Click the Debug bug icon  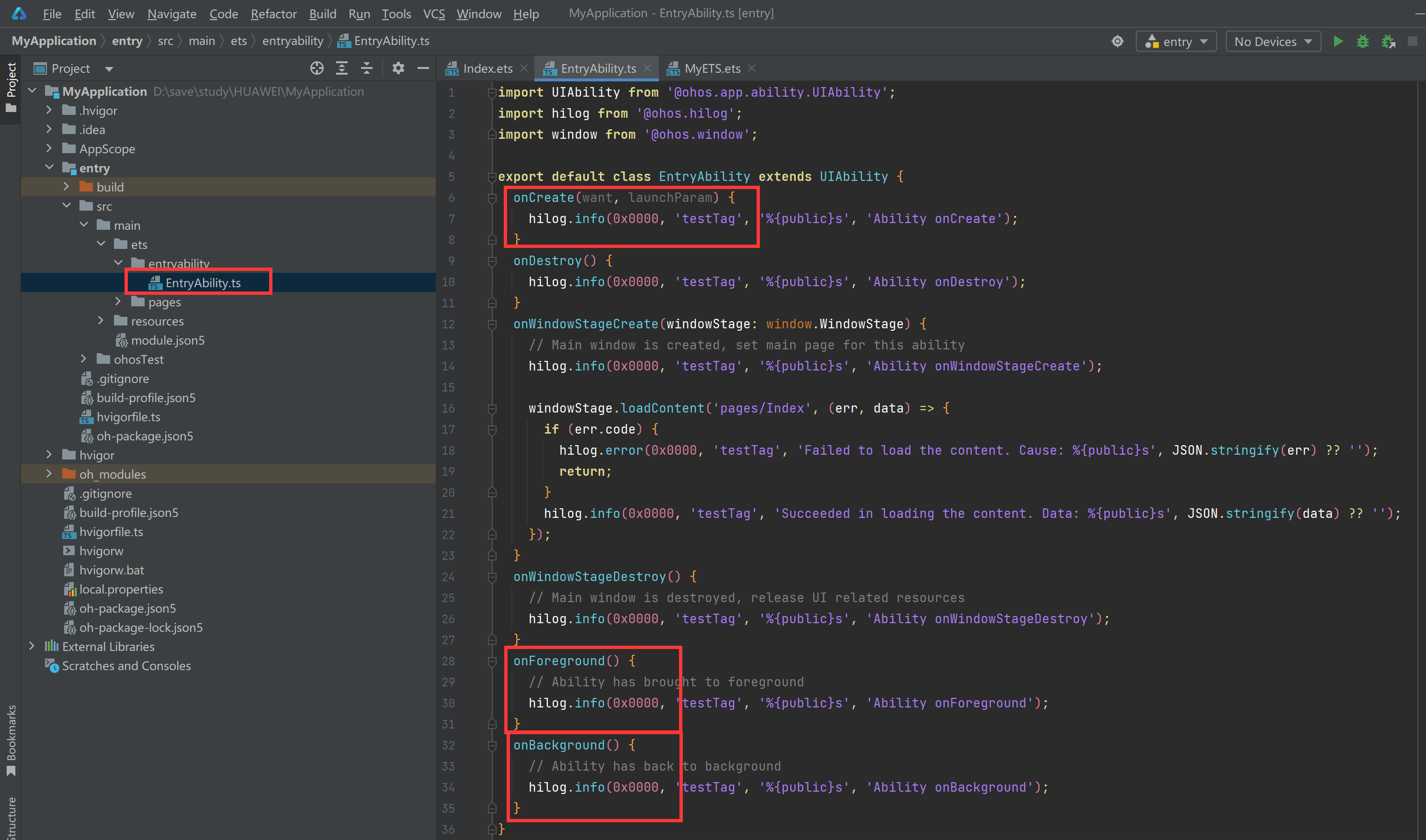[1363, 41]
